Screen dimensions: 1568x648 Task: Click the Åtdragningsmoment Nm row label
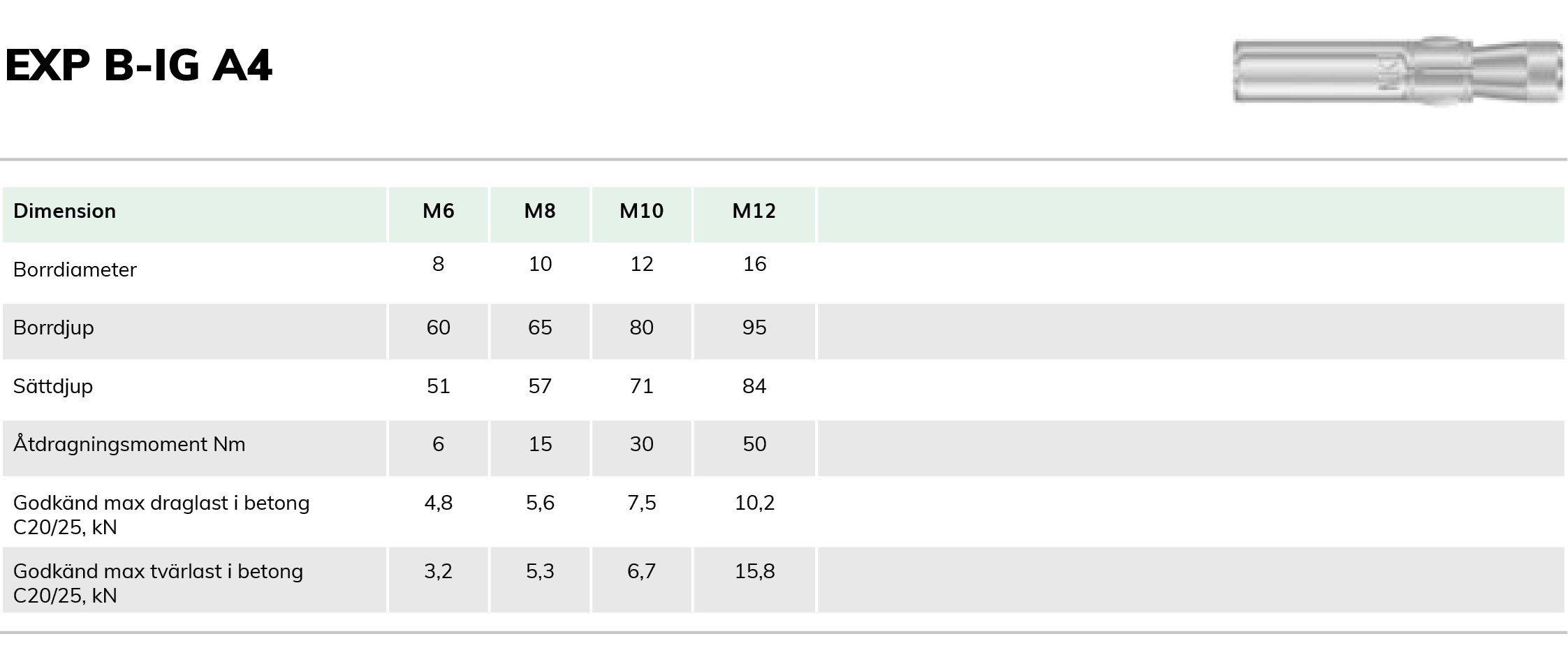click(x=129, y=444)
